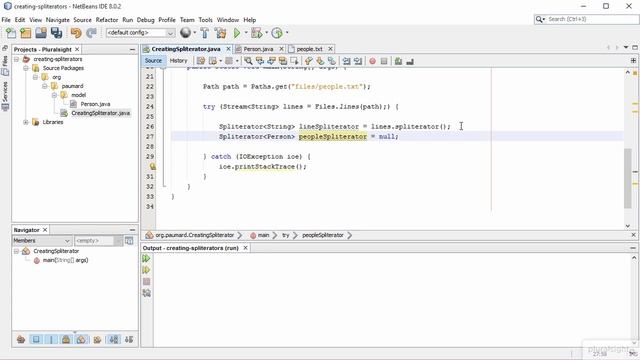Click the Source view button
640x360 pixels.
(153, 61)
